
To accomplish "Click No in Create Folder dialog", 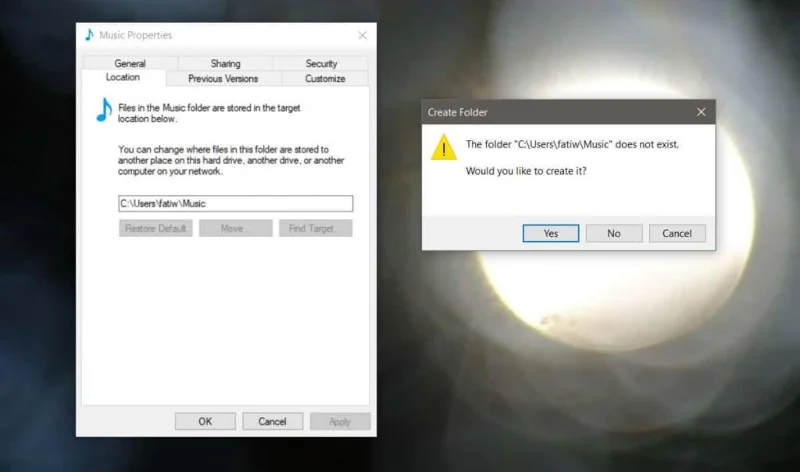I will click(x=614, y=233).
